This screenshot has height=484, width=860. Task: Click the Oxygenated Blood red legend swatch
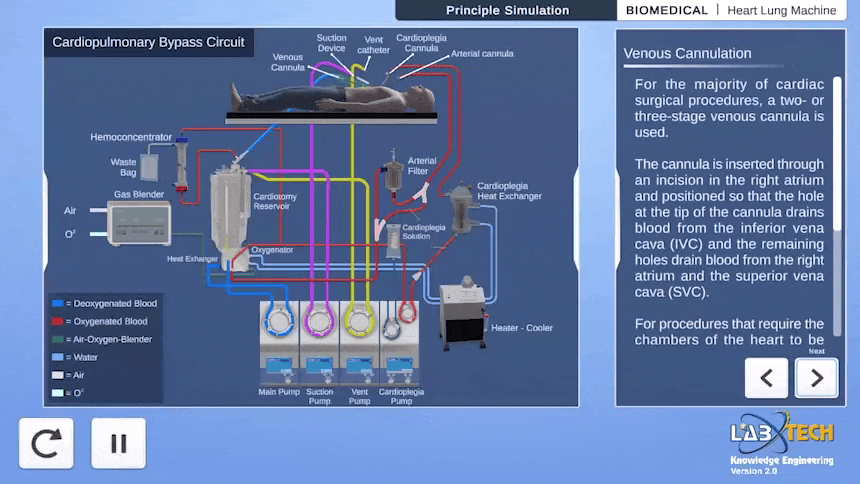(x=58, y=322)
